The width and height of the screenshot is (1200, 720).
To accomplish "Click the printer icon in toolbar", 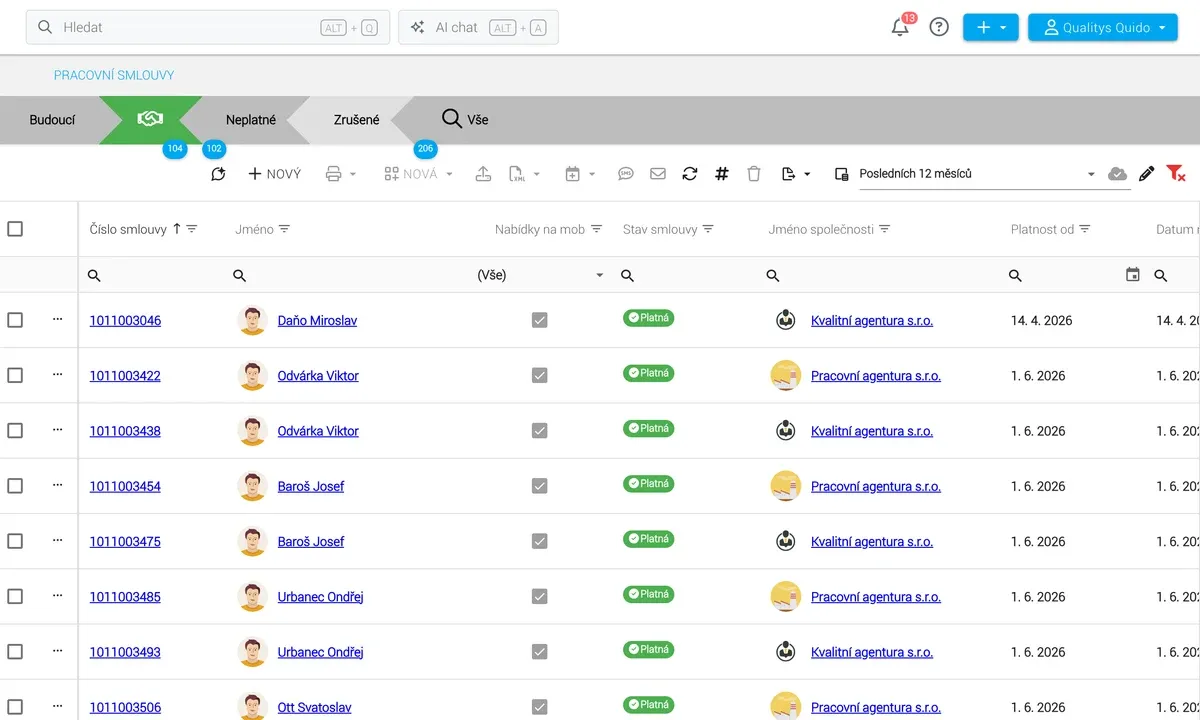I will tap(334, 174).
